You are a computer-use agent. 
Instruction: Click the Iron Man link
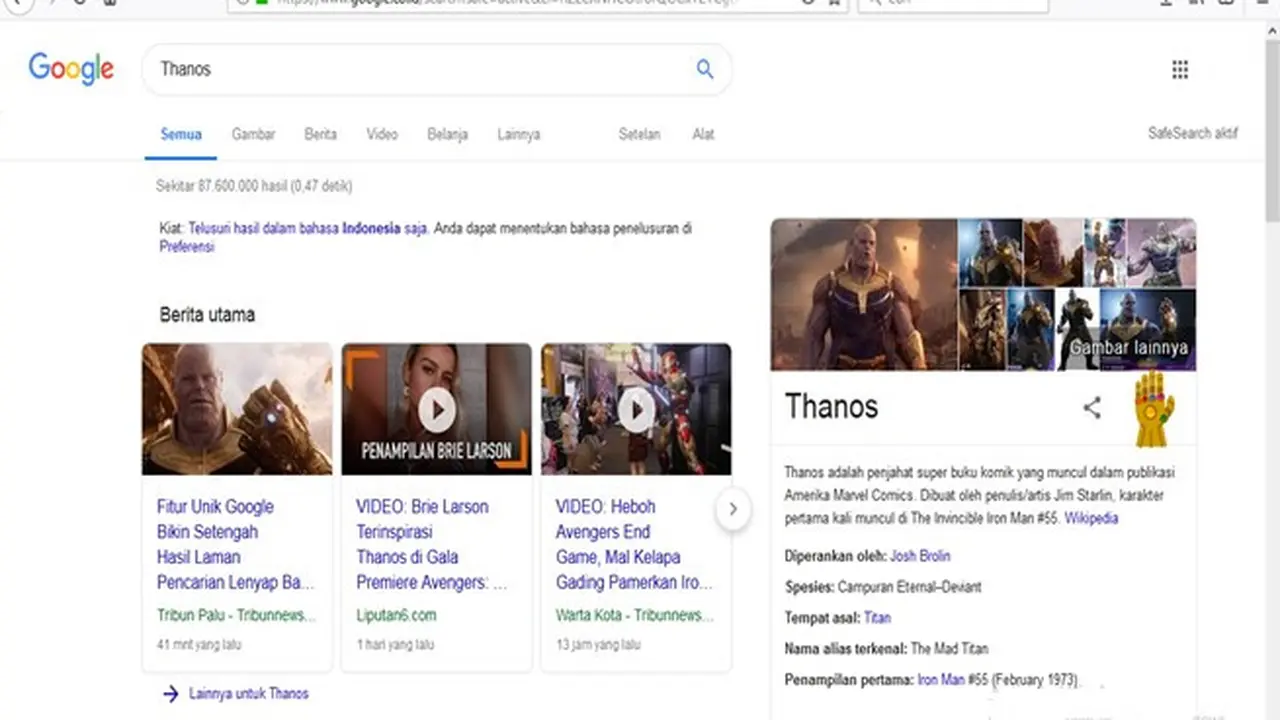pyautogui.click(x=941, y=680)
